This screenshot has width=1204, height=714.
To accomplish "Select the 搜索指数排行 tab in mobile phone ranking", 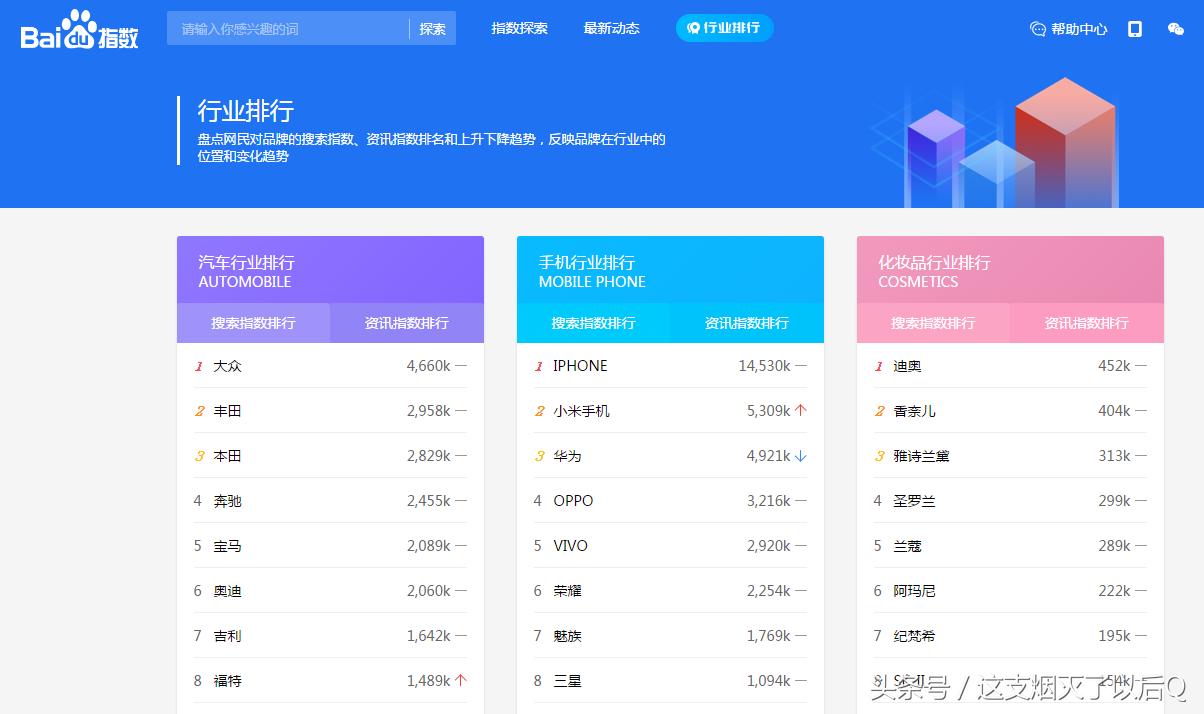I will [594, 322].
